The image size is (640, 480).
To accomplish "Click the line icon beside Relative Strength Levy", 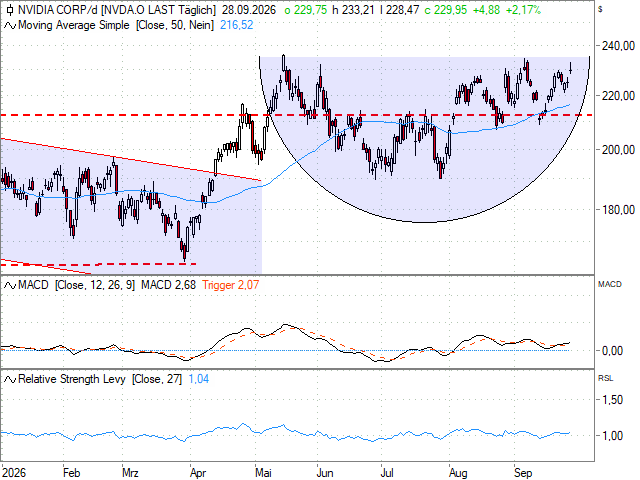I will (10, 380).
